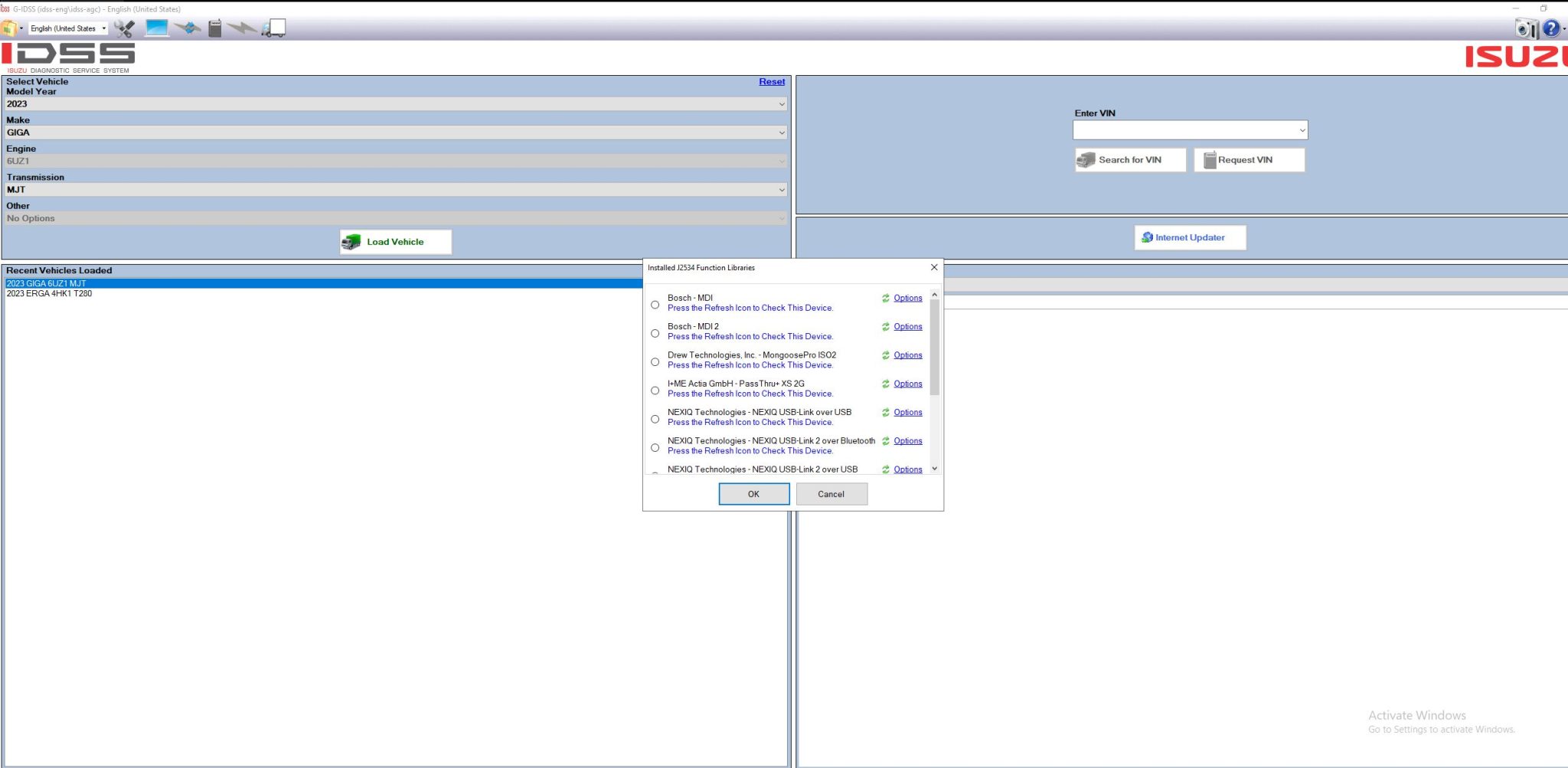Open the Model Year dropdown
Image resolution: width=1568 pixels, height=768 pixels.
point(782,103)
